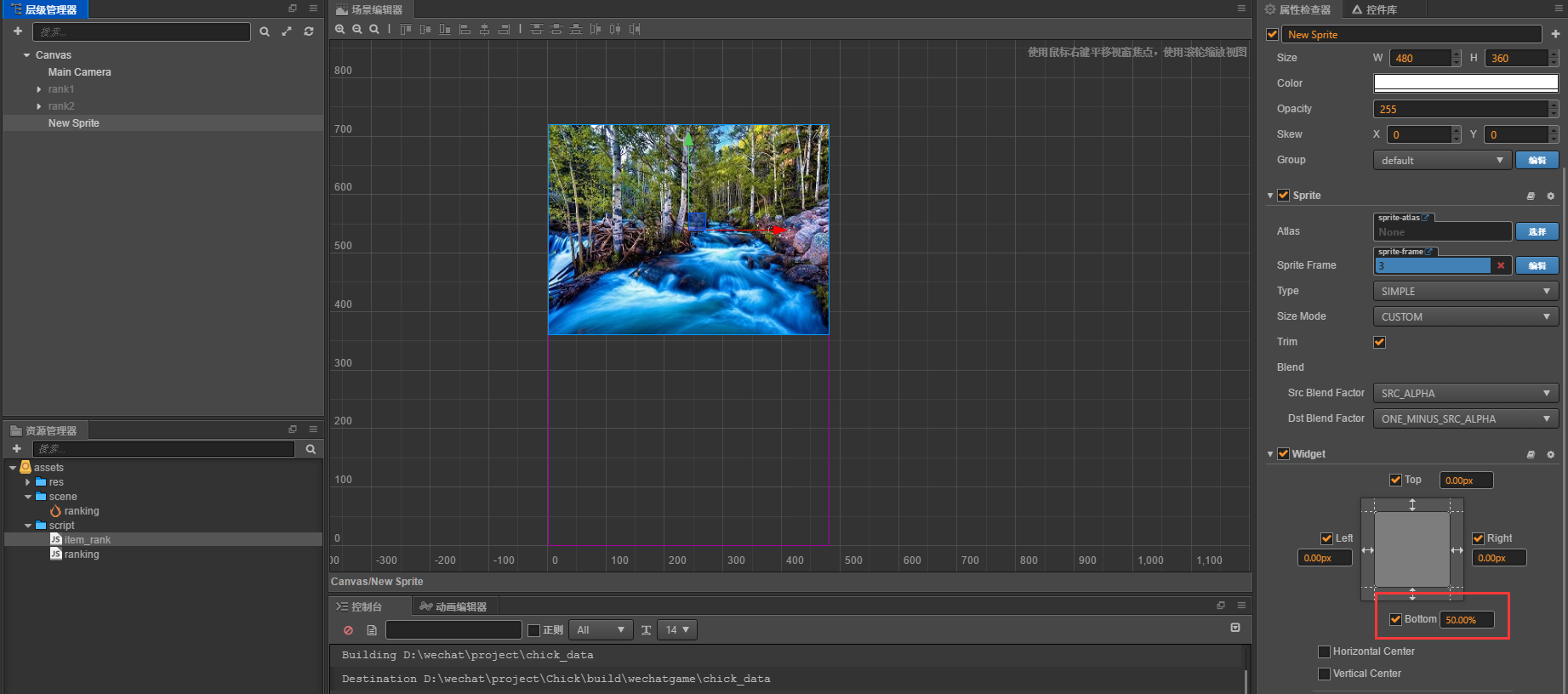The height and width of the screenshot is (694, 1568).
Task: Toggle Widget Left alignment
Action: (x=1326, y=538)
